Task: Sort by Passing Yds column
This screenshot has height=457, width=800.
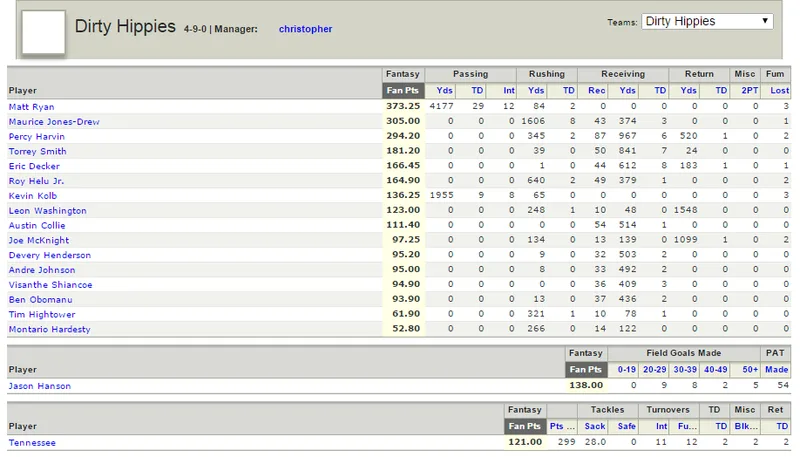Action: [444, 90]
